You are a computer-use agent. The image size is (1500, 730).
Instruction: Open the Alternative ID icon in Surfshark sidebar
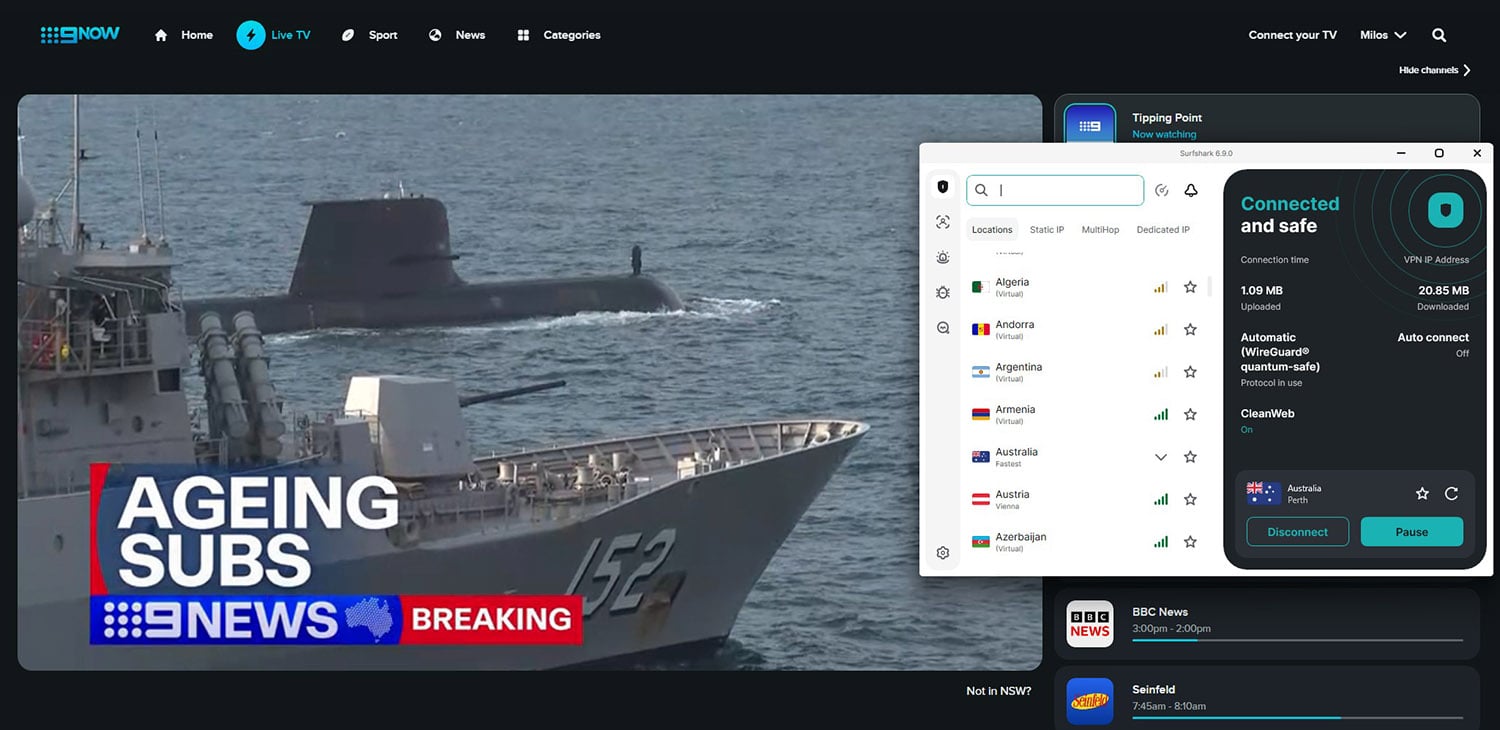click(x=942, y=222)
